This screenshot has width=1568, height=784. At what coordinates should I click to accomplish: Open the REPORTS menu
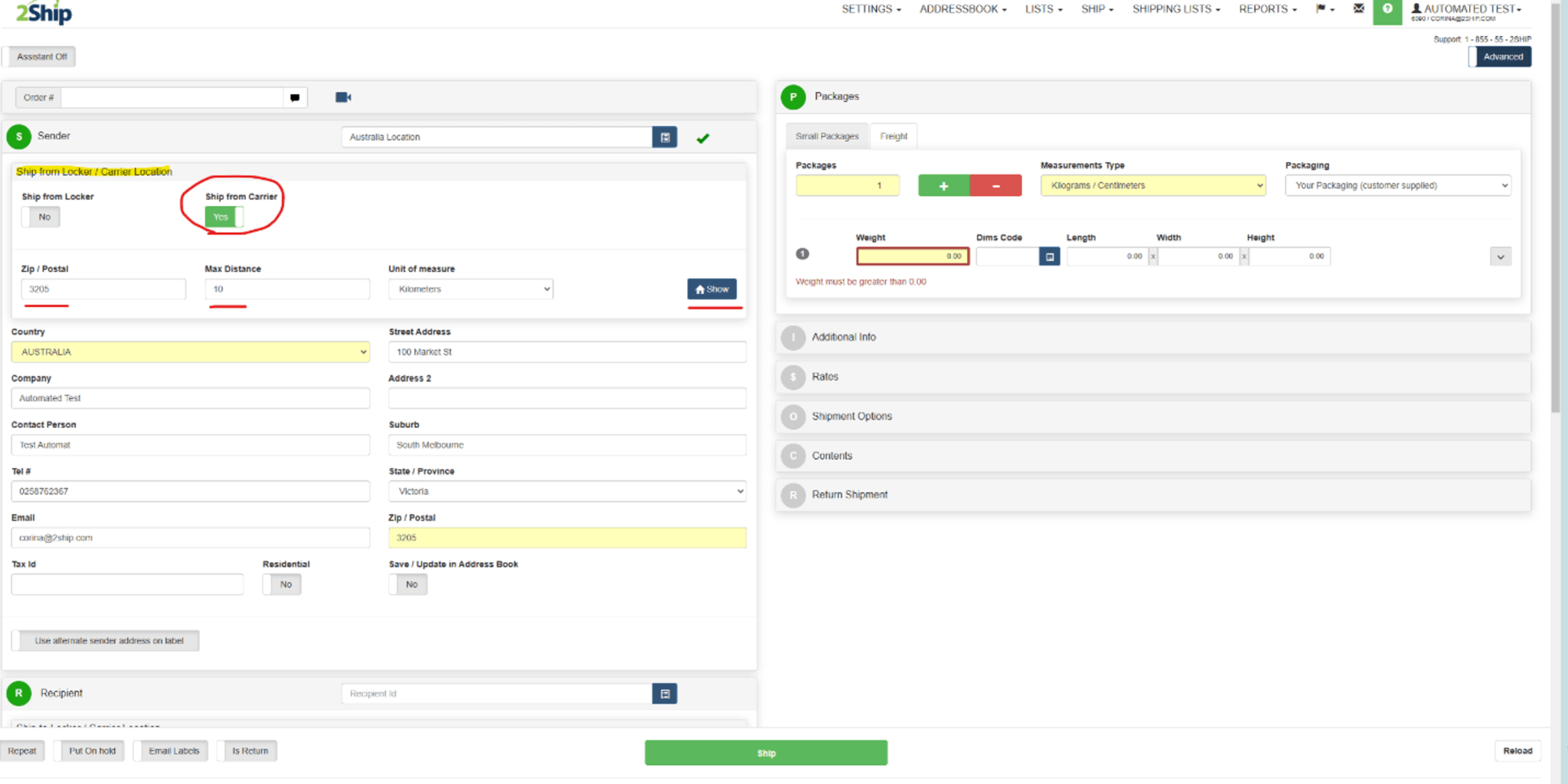point(1266,9)
